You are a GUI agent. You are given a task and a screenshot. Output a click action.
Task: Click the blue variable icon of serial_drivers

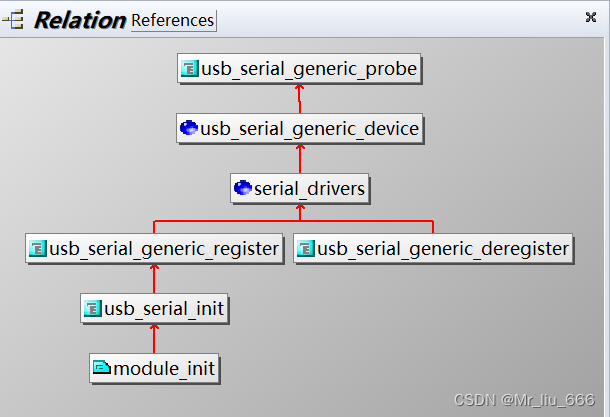243,187
